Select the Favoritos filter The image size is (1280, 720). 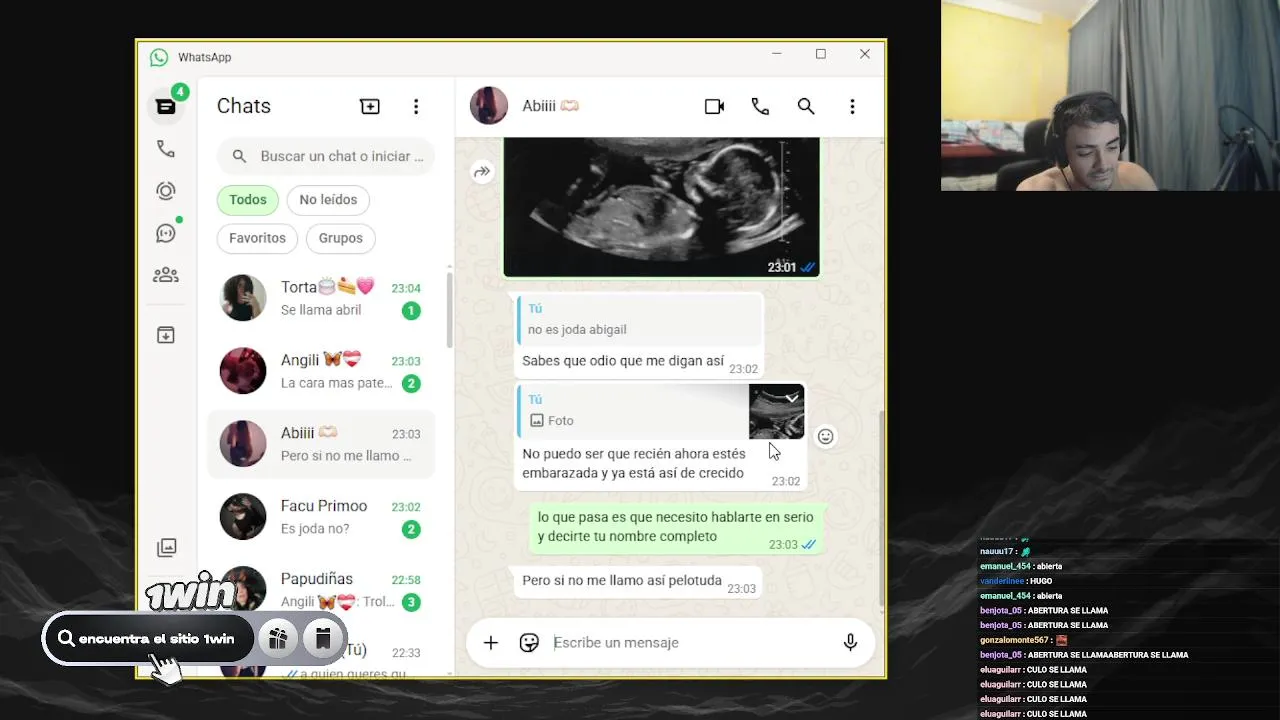coord(257,238)
